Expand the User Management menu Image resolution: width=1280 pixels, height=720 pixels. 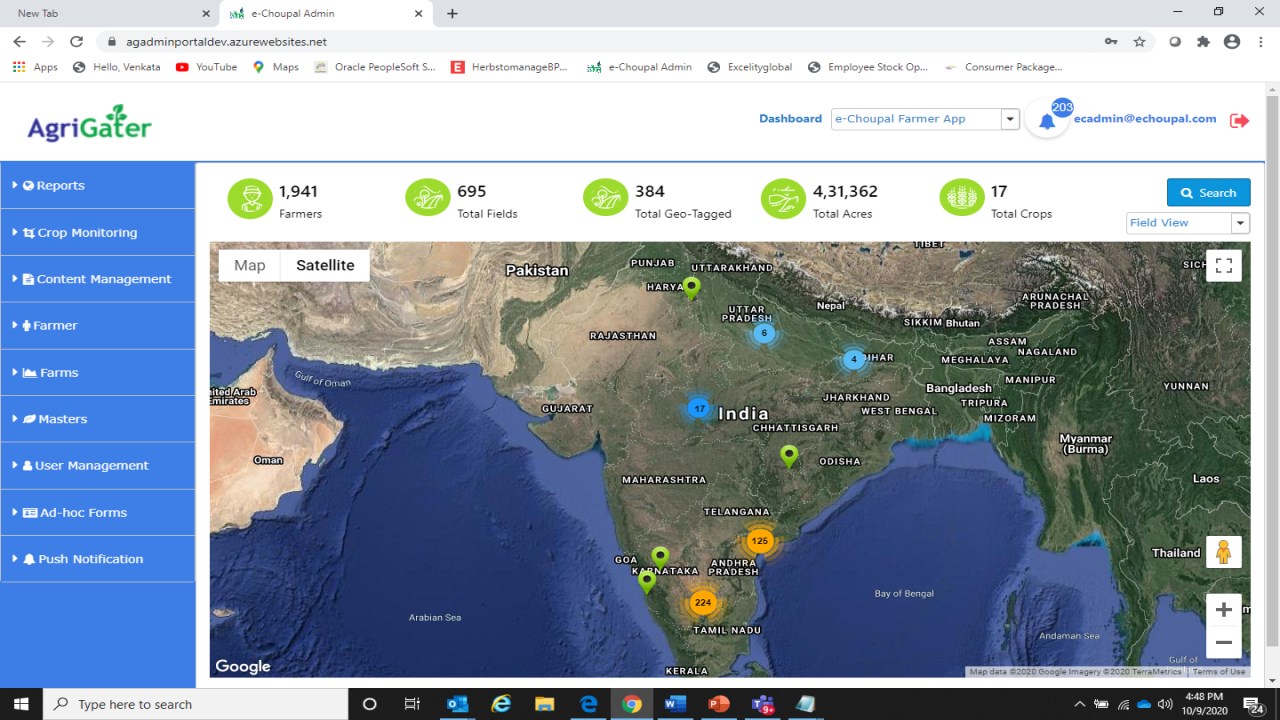[97, 465]
